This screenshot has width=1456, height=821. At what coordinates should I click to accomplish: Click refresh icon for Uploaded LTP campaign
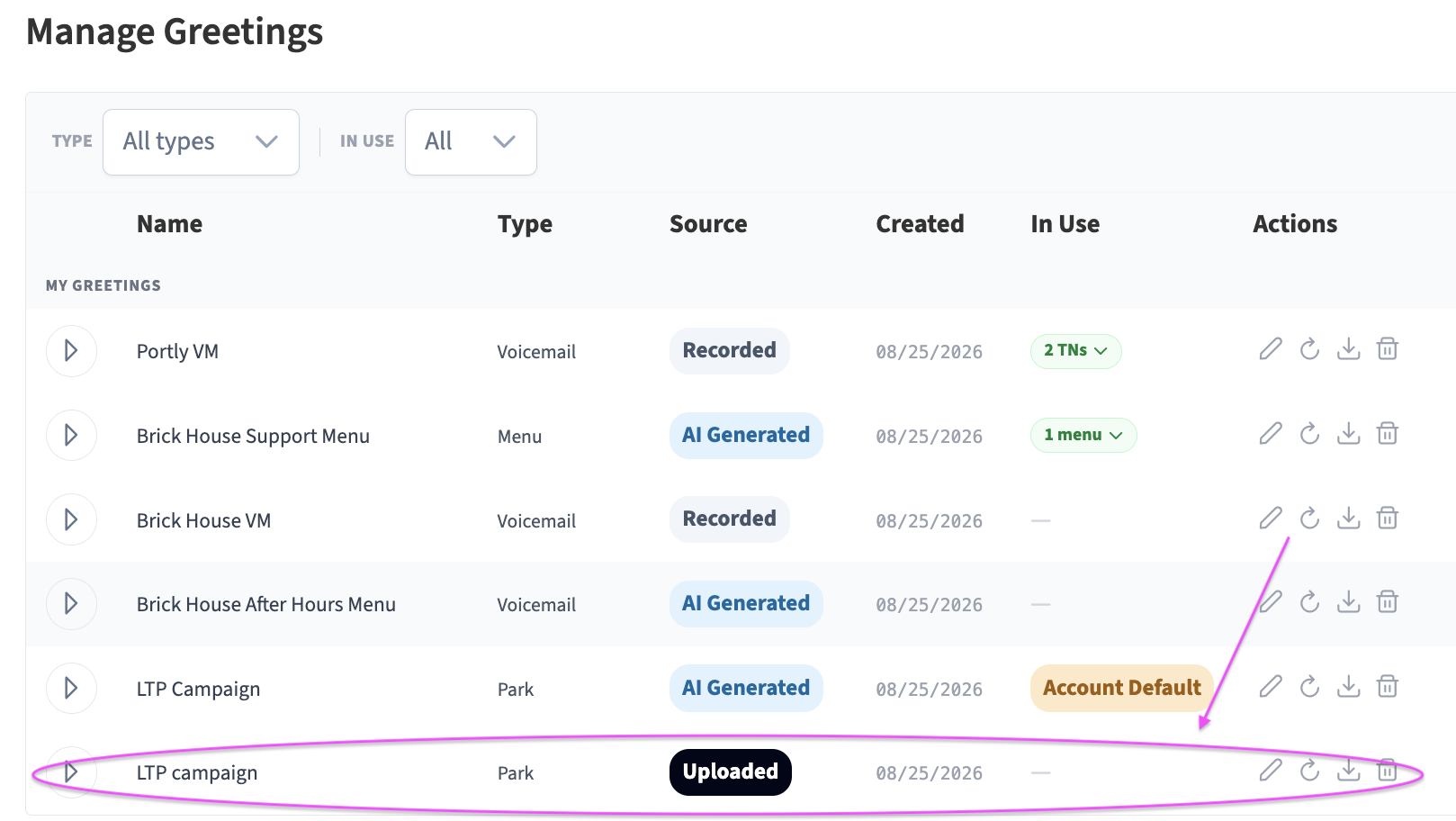(1309, 770)
